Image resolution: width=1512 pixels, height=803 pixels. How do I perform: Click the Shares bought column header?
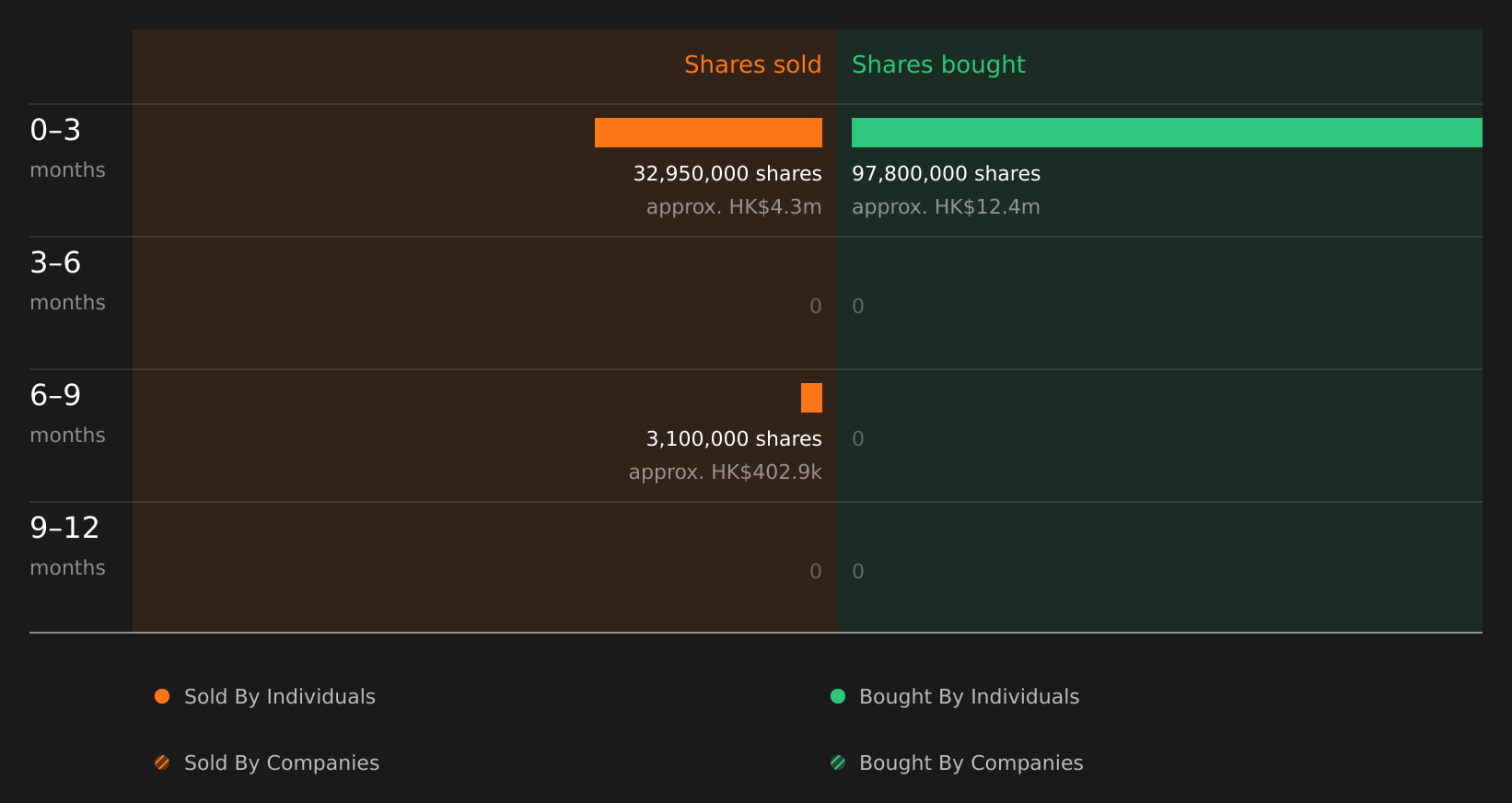[938, 65]
